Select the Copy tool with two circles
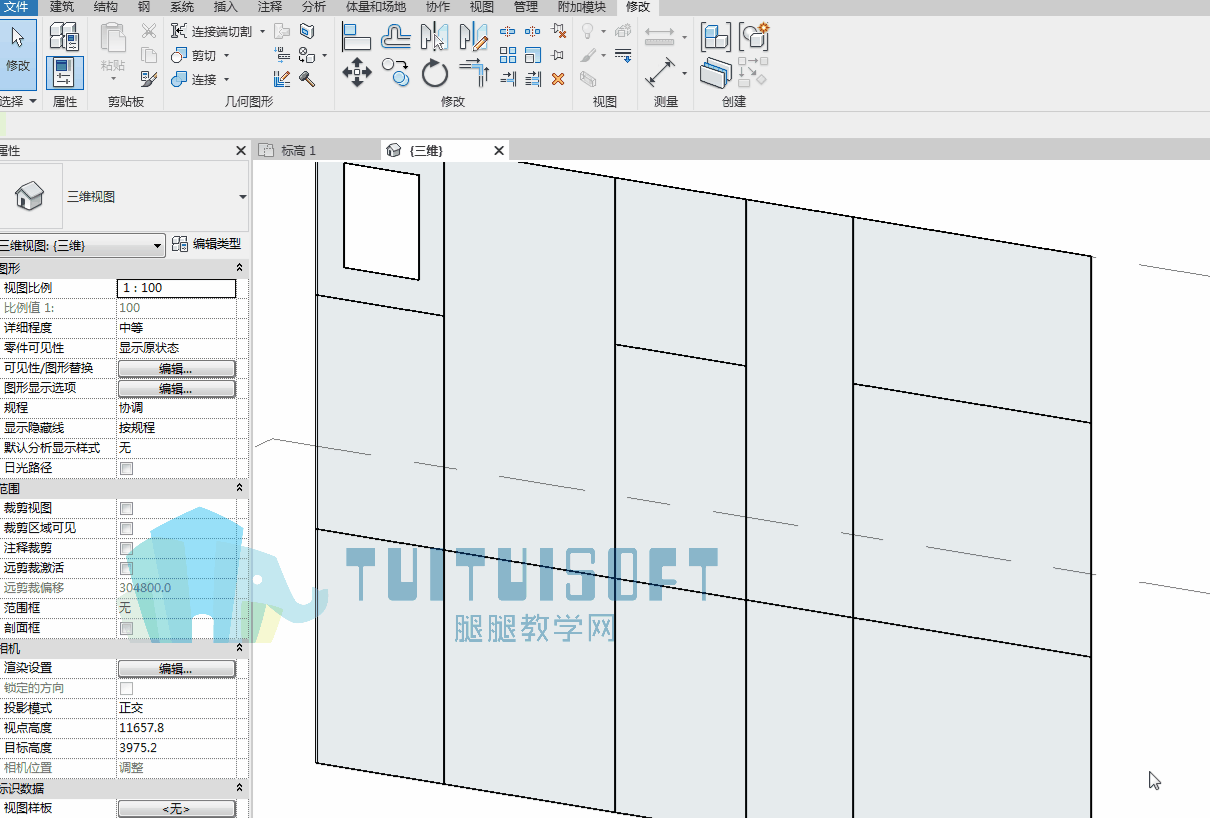Image resolution: width=1210 pixels, height=818 pixels. pos(396,72)
